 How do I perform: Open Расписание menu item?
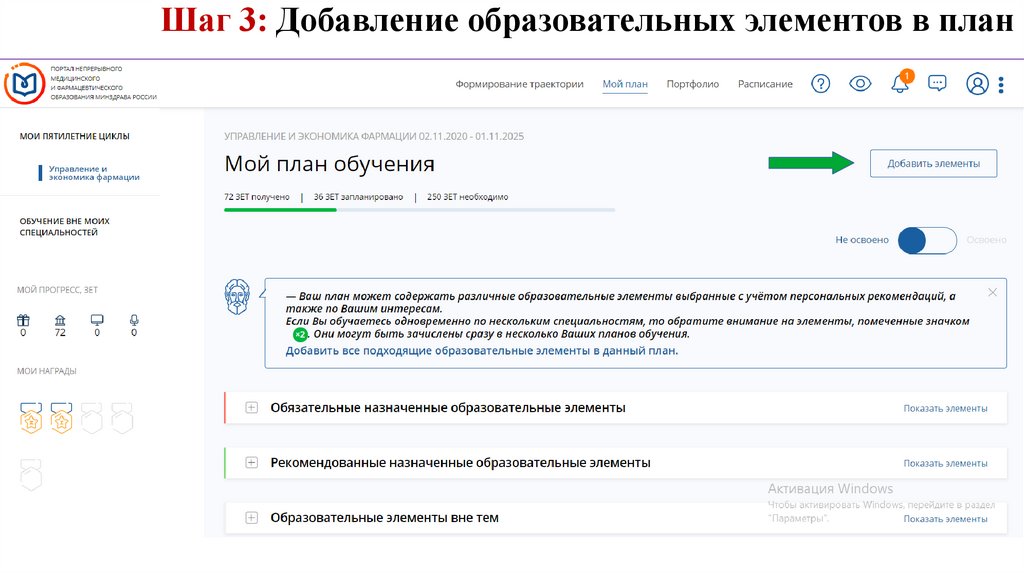pos(765,84)
